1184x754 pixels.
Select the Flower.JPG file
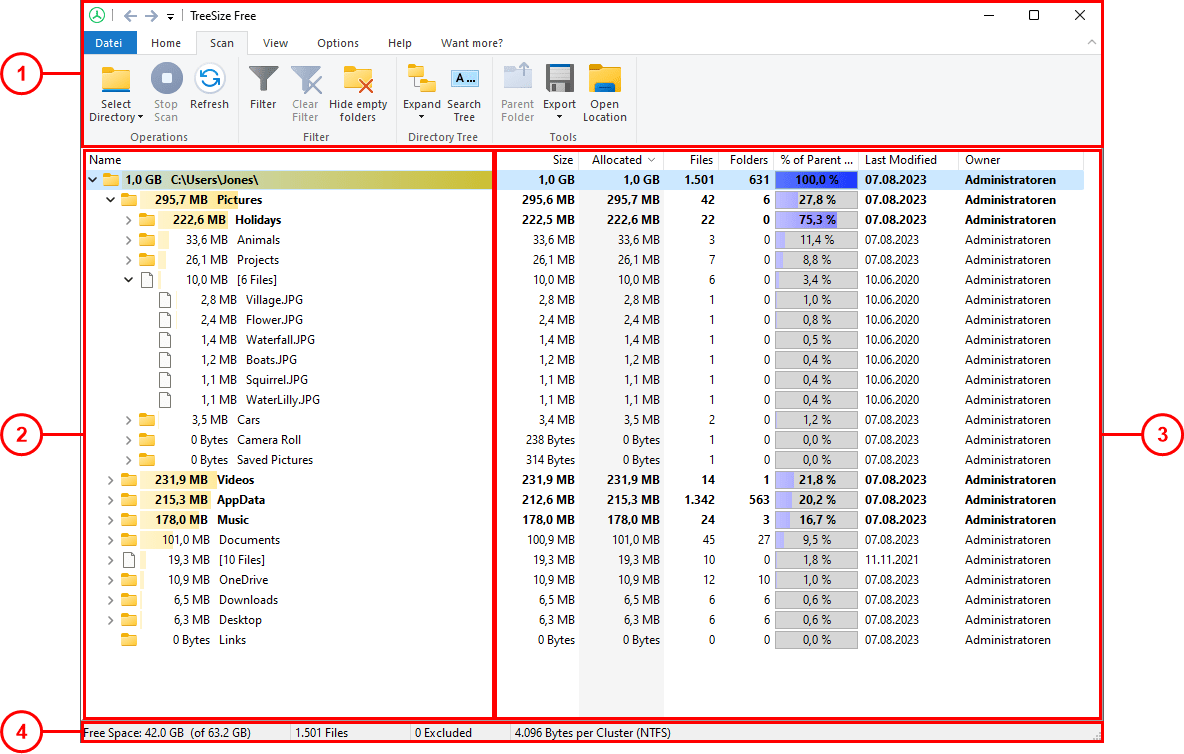(274, 320)
